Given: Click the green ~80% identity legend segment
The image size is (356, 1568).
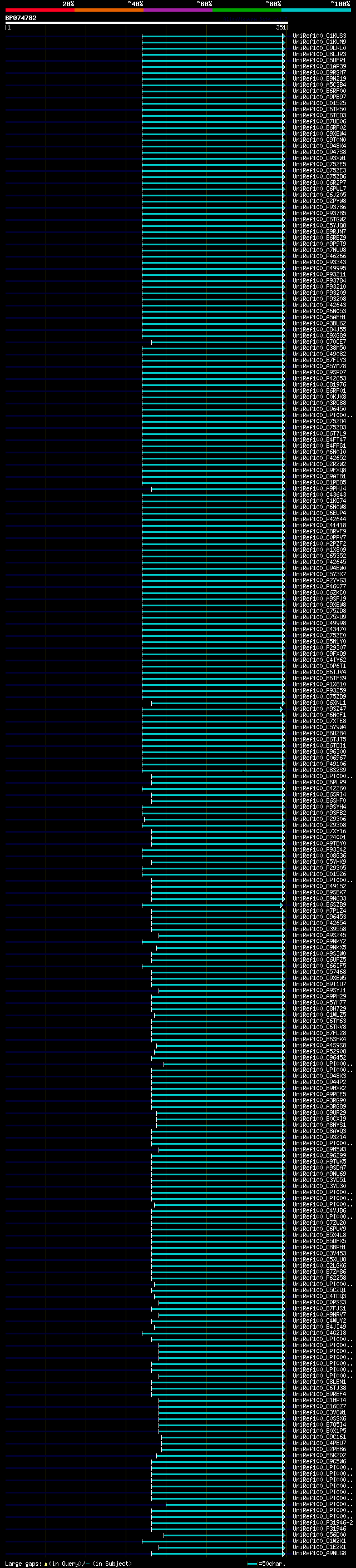Looking at the screenshot, I should [x=247, y=10].
